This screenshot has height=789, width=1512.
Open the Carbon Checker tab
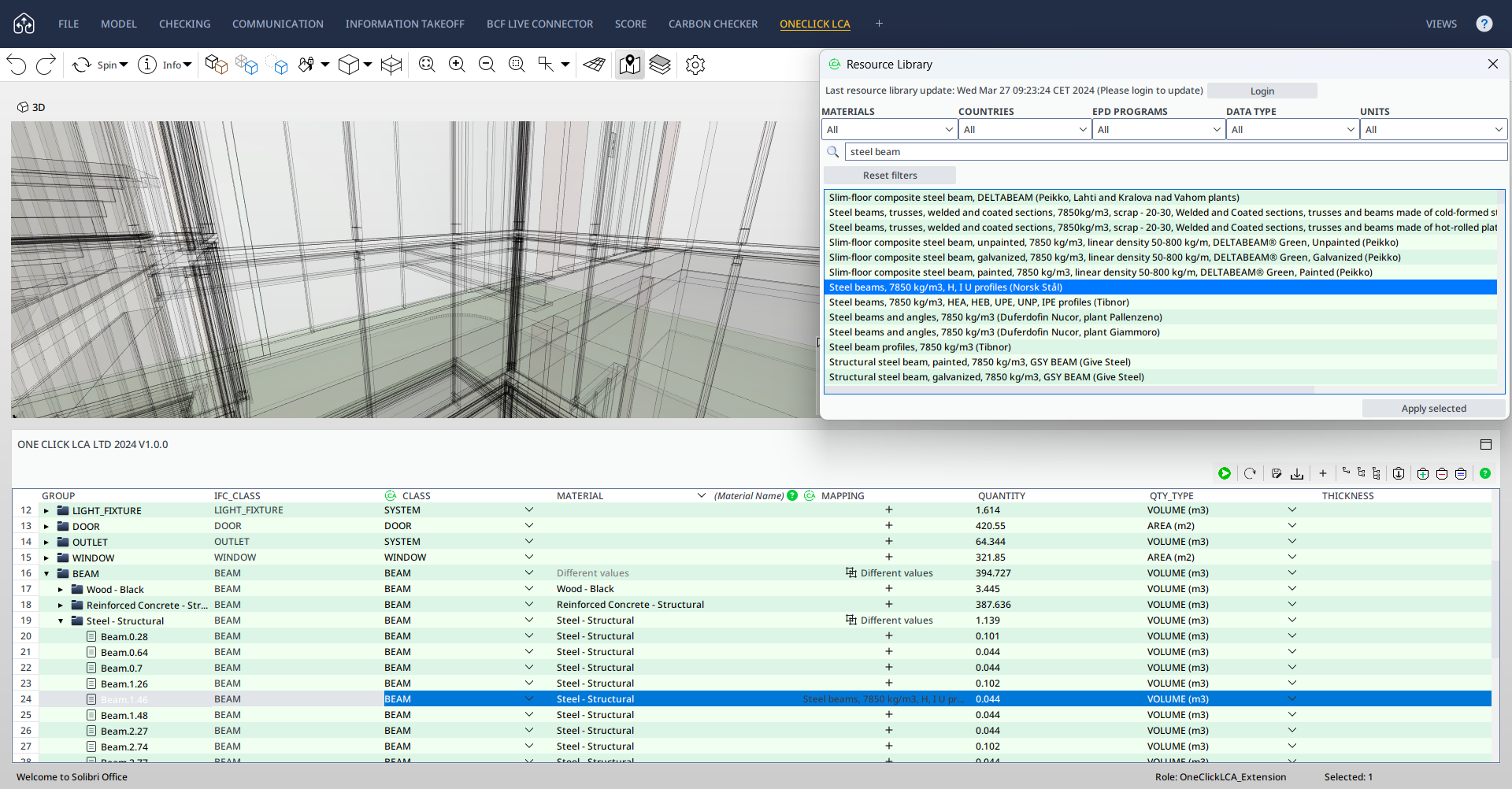(713, 24)
